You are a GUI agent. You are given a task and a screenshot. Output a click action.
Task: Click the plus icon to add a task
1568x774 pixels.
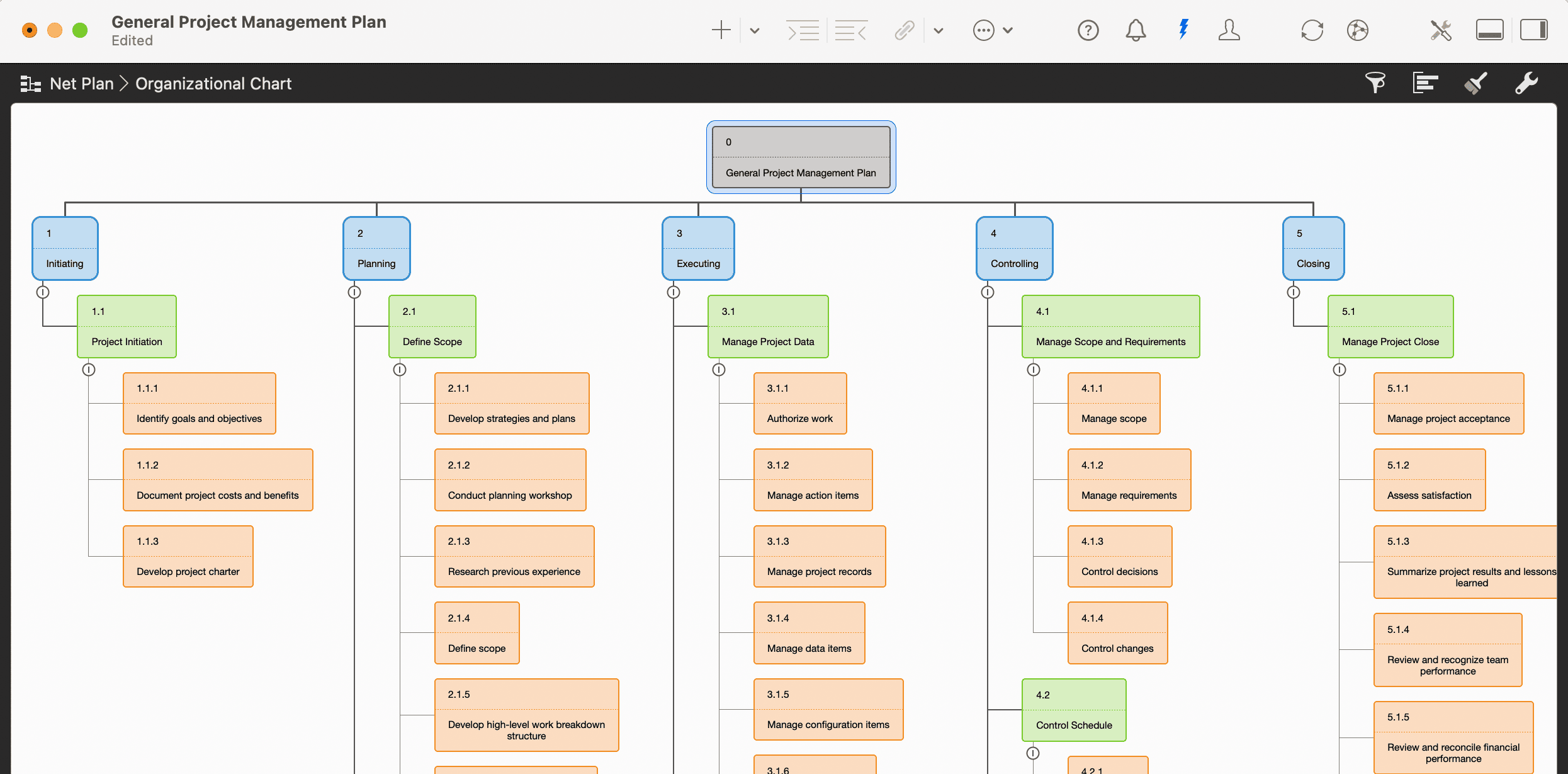coord(721,30)
